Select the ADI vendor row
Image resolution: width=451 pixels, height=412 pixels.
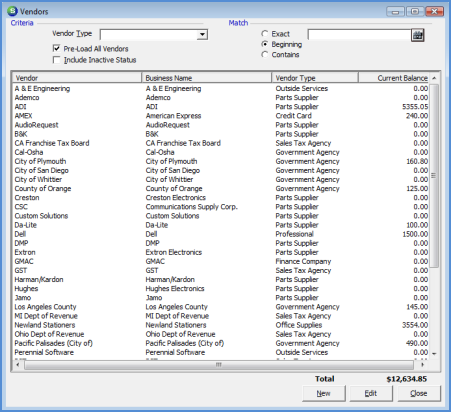click(x=221, y=107)
